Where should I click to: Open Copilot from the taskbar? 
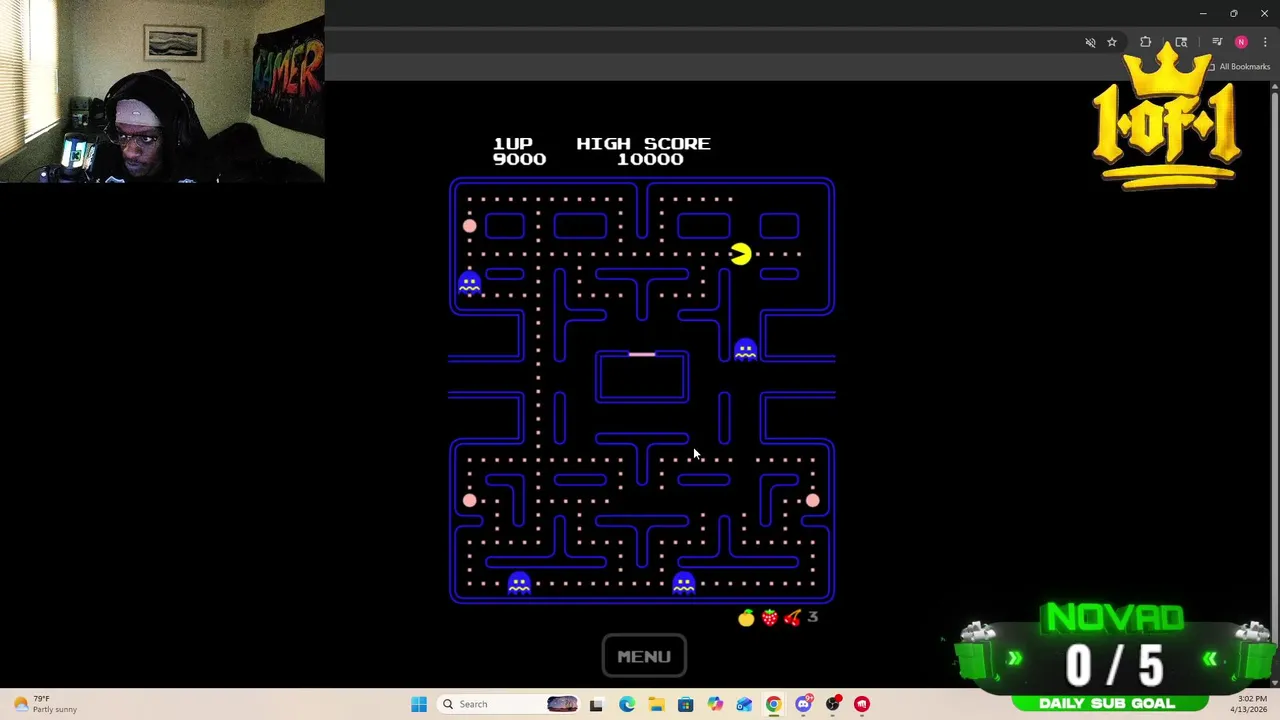(715, 704)
